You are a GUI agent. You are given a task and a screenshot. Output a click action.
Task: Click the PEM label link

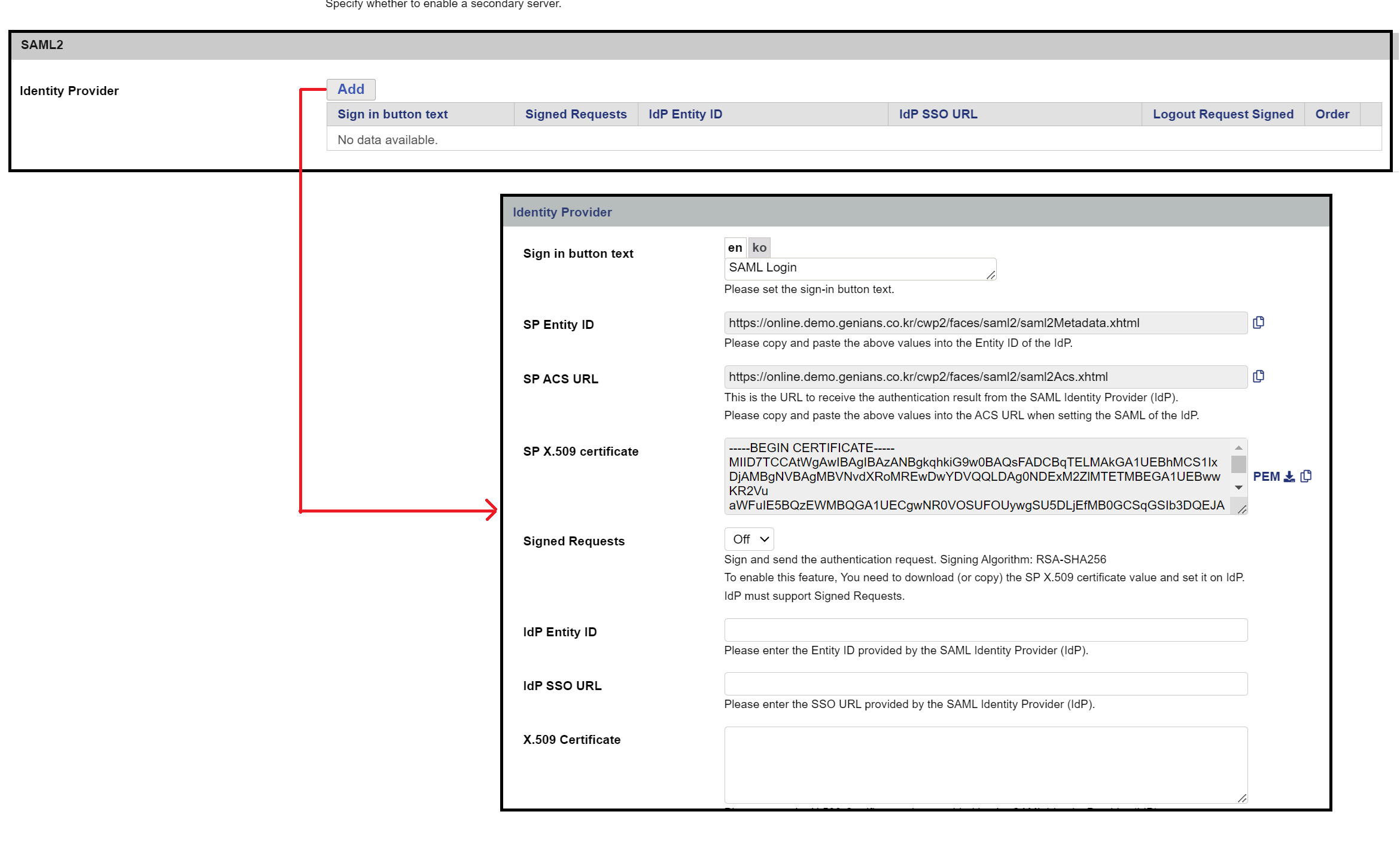1266,477
